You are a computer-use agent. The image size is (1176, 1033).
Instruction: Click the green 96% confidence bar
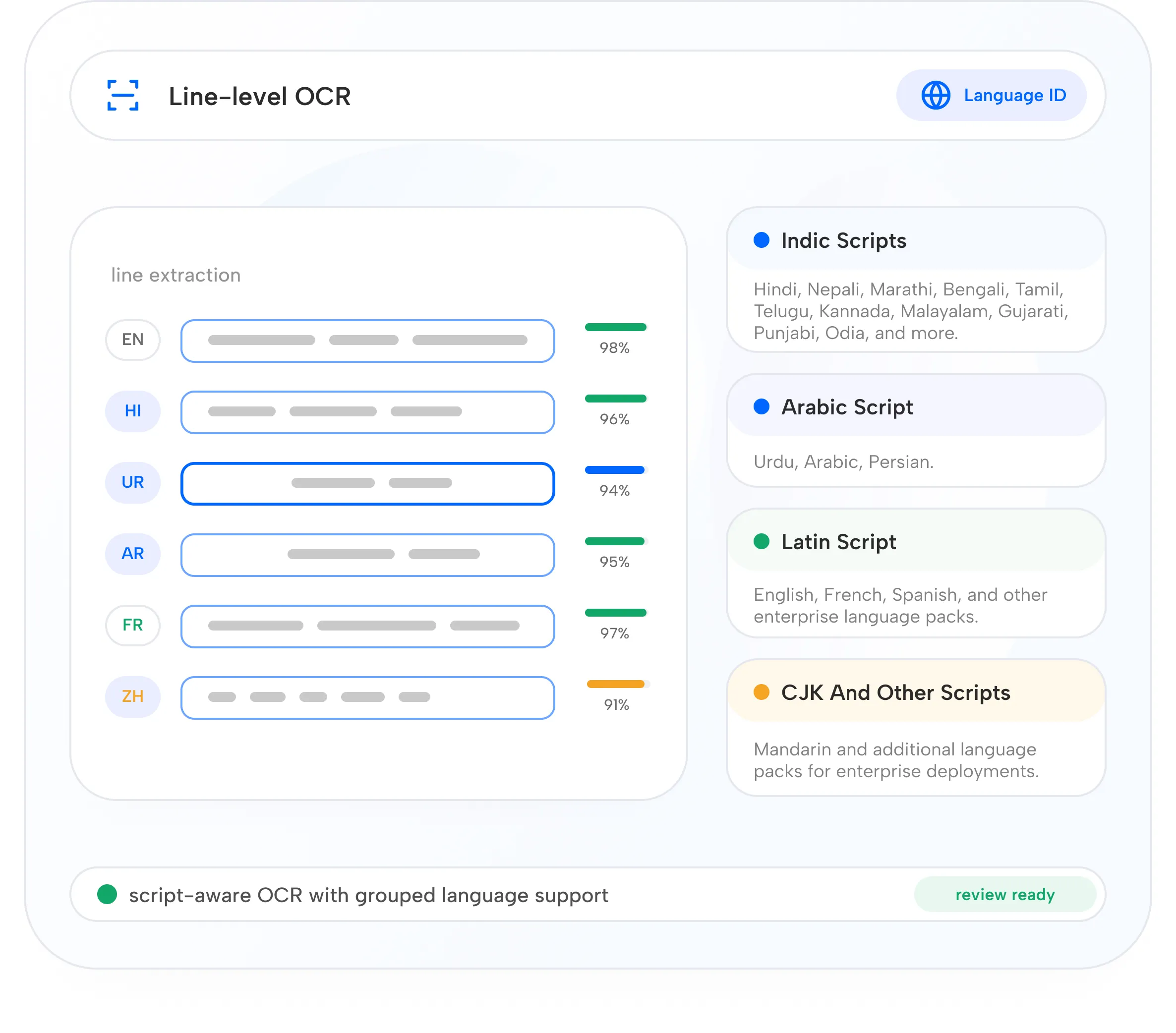pos(616,399)
